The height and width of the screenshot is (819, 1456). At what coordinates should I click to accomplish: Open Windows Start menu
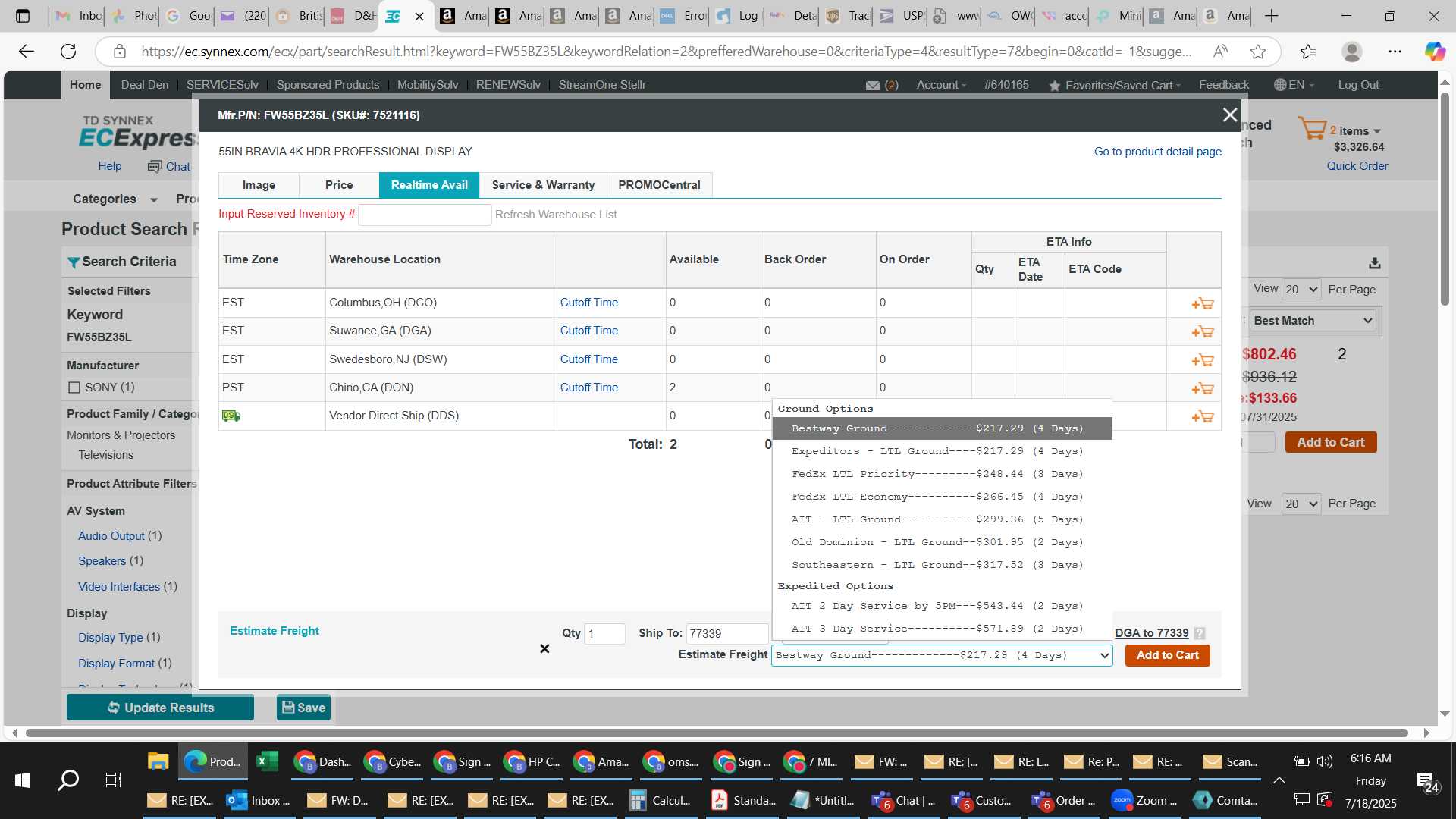(23, 780)
